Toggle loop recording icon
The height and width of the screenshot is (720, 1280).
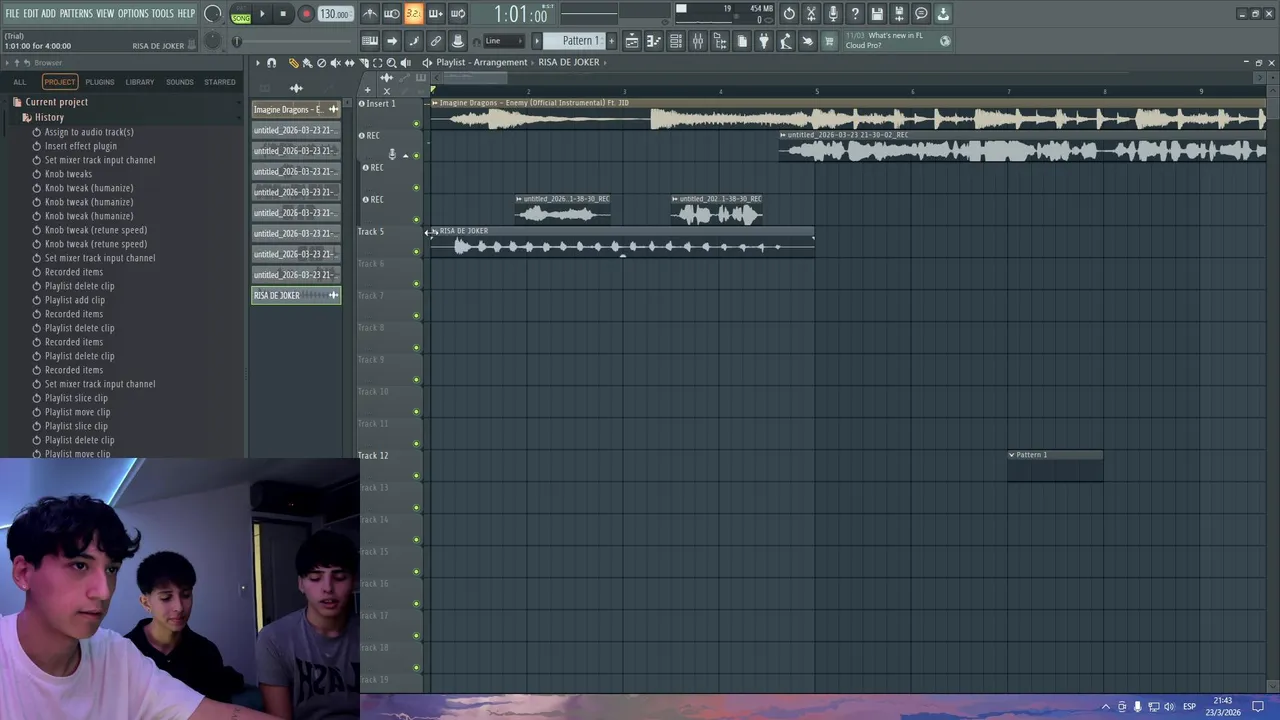pyautogui.click(x=458, y=14)
